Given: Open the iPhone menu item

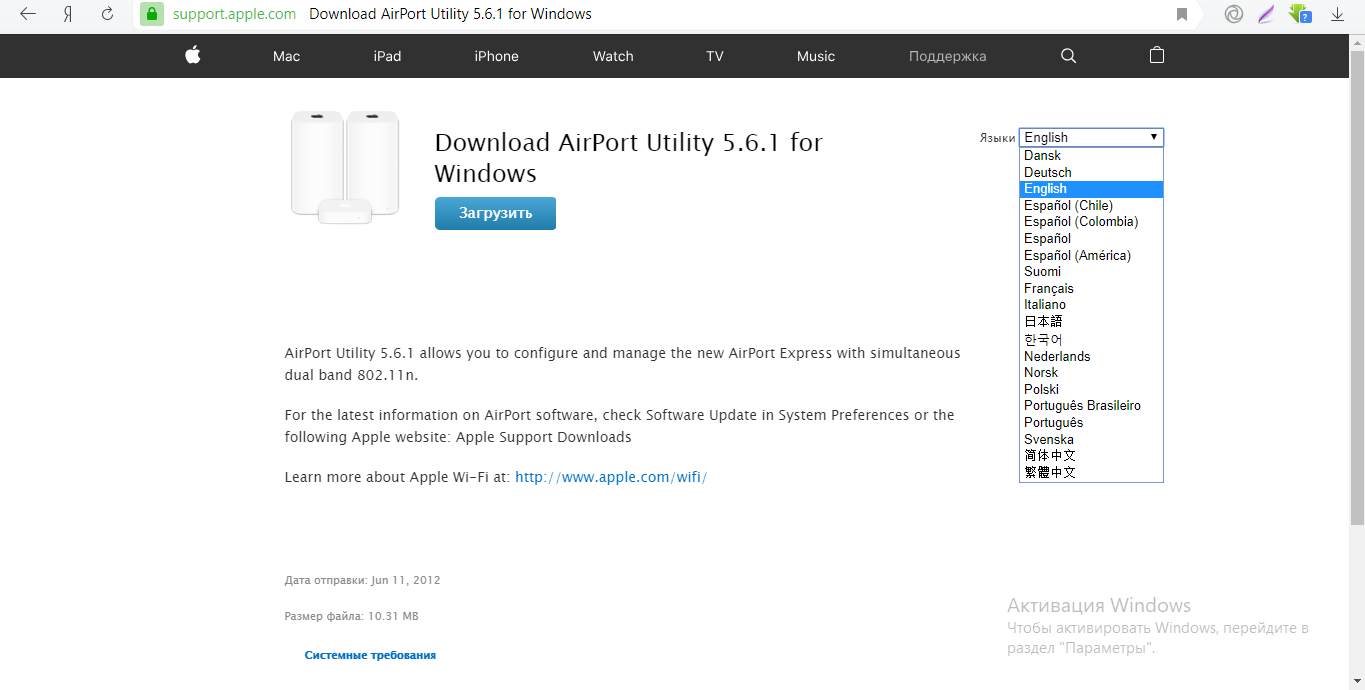Looking at the screenshot, I should 496,56.
